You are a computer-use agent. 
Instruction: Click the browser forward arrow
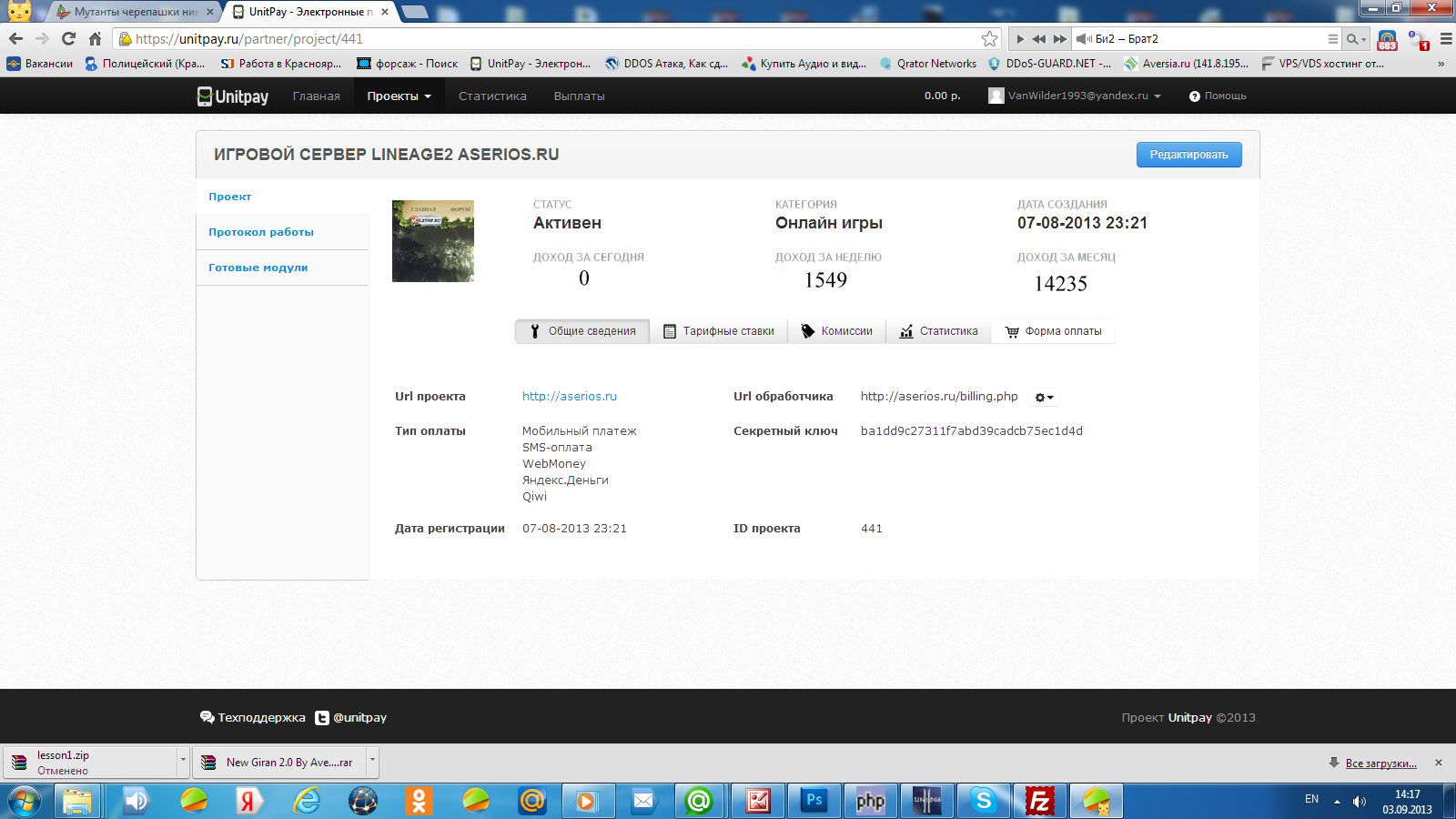pos(42,38)
